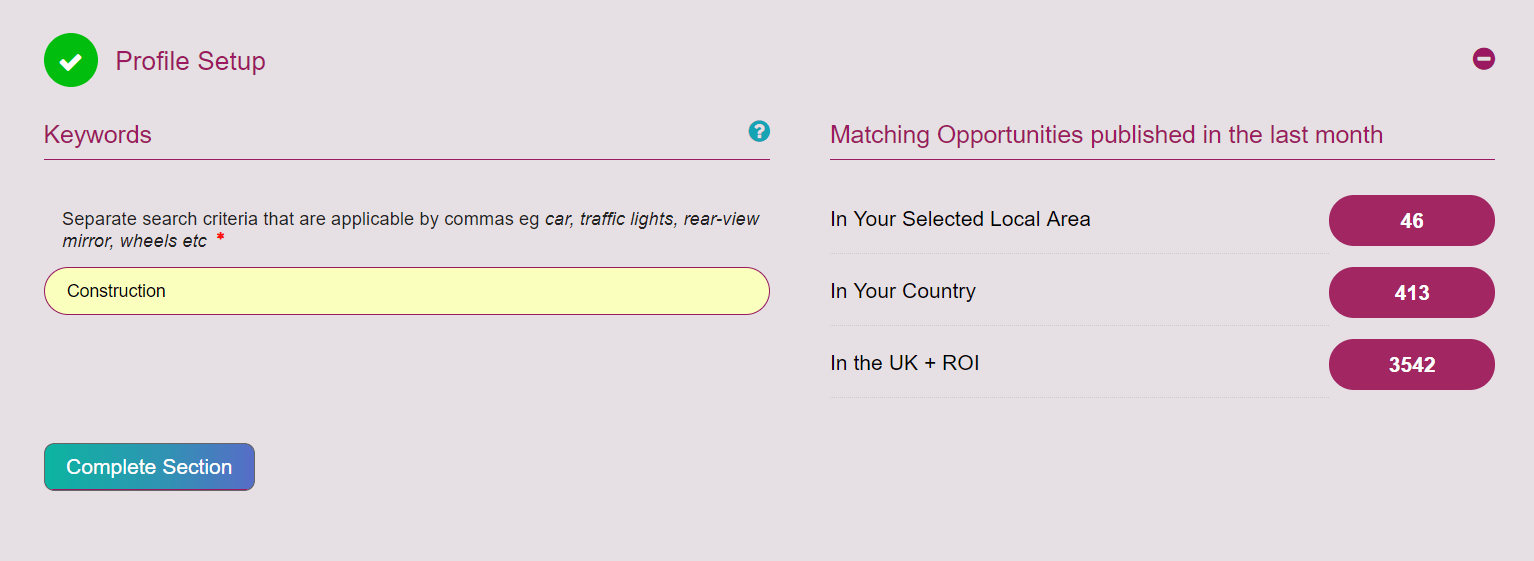1534x561 pixels.
Task: Click the italic 'car, traffic lights' example text
Action: click(609, 219)
